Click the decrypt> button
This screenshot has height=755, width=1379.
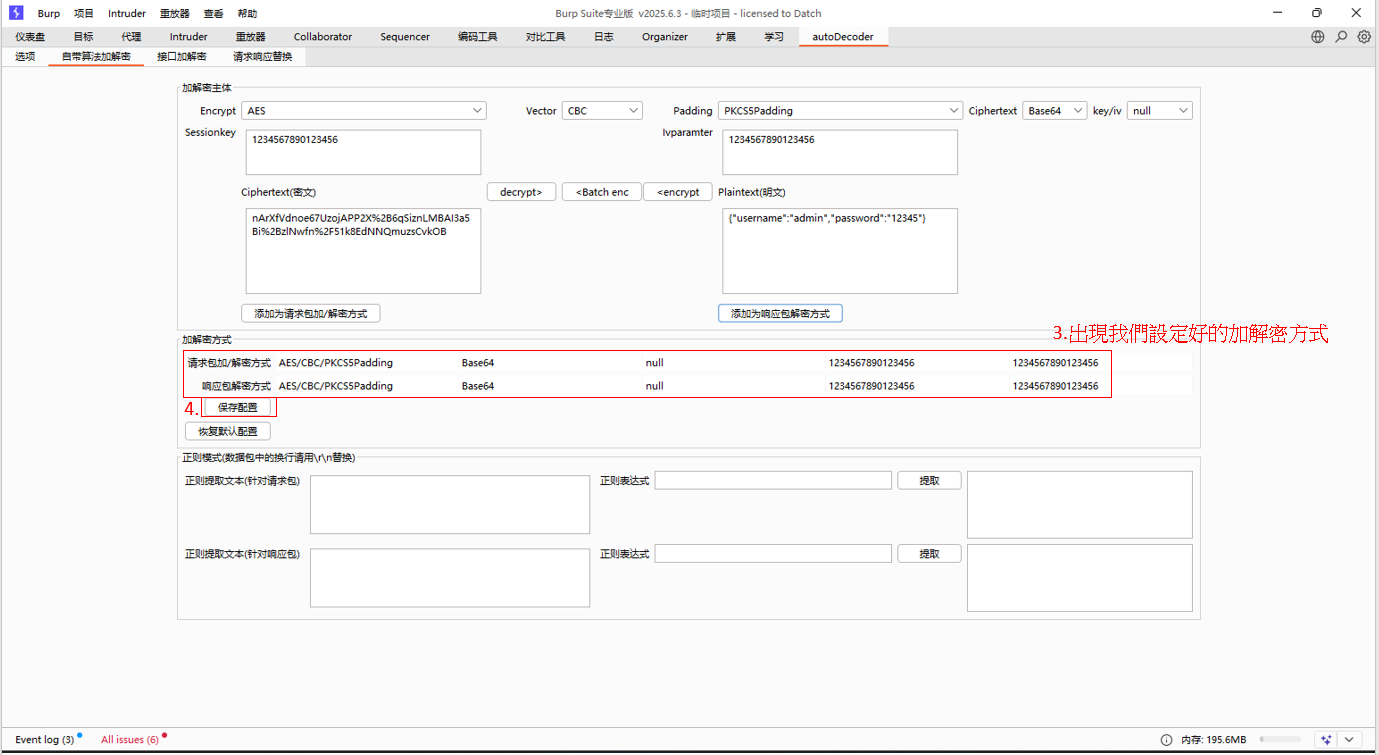point(521,192)
